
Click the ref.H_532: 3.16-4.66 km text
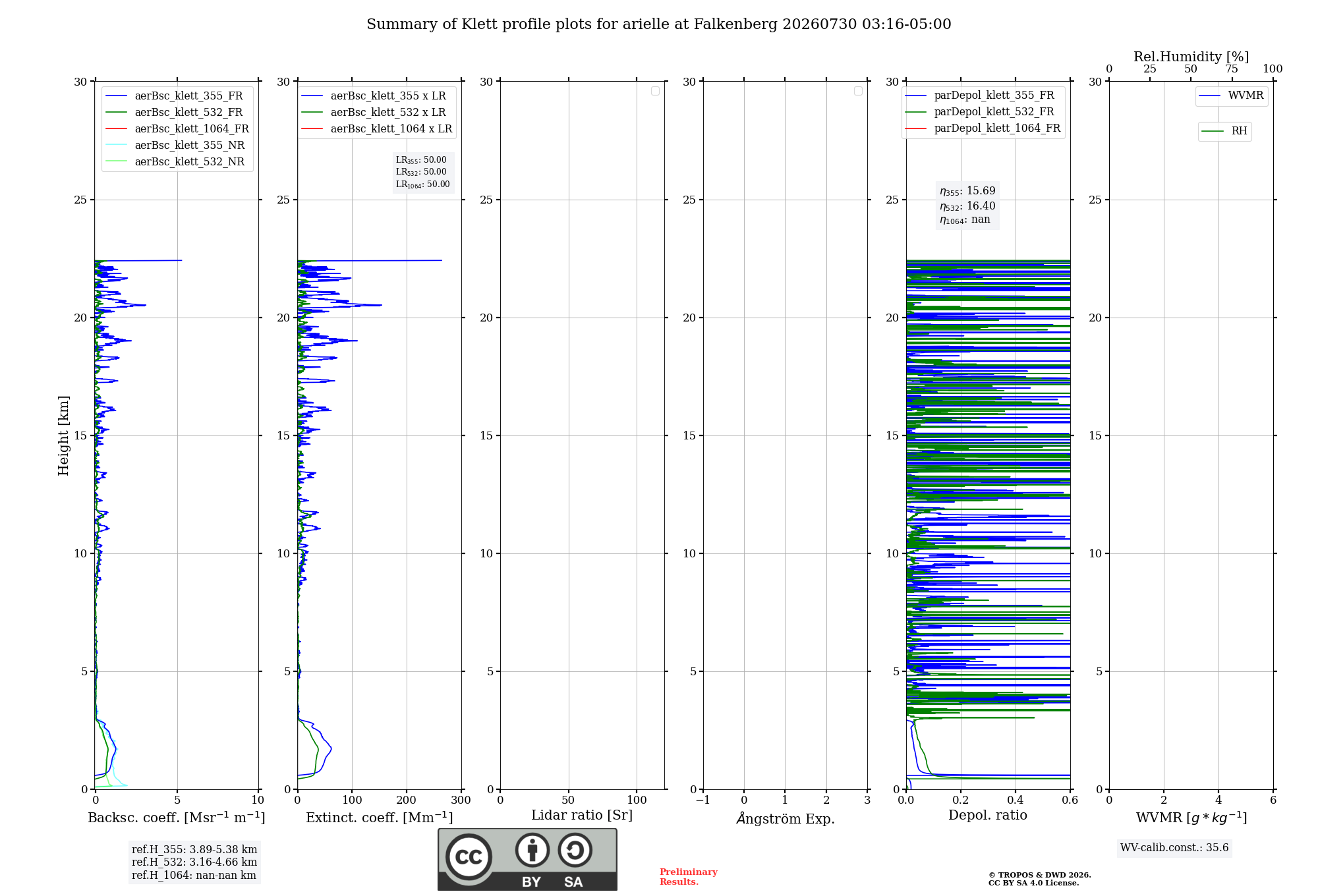click(194, 862)
